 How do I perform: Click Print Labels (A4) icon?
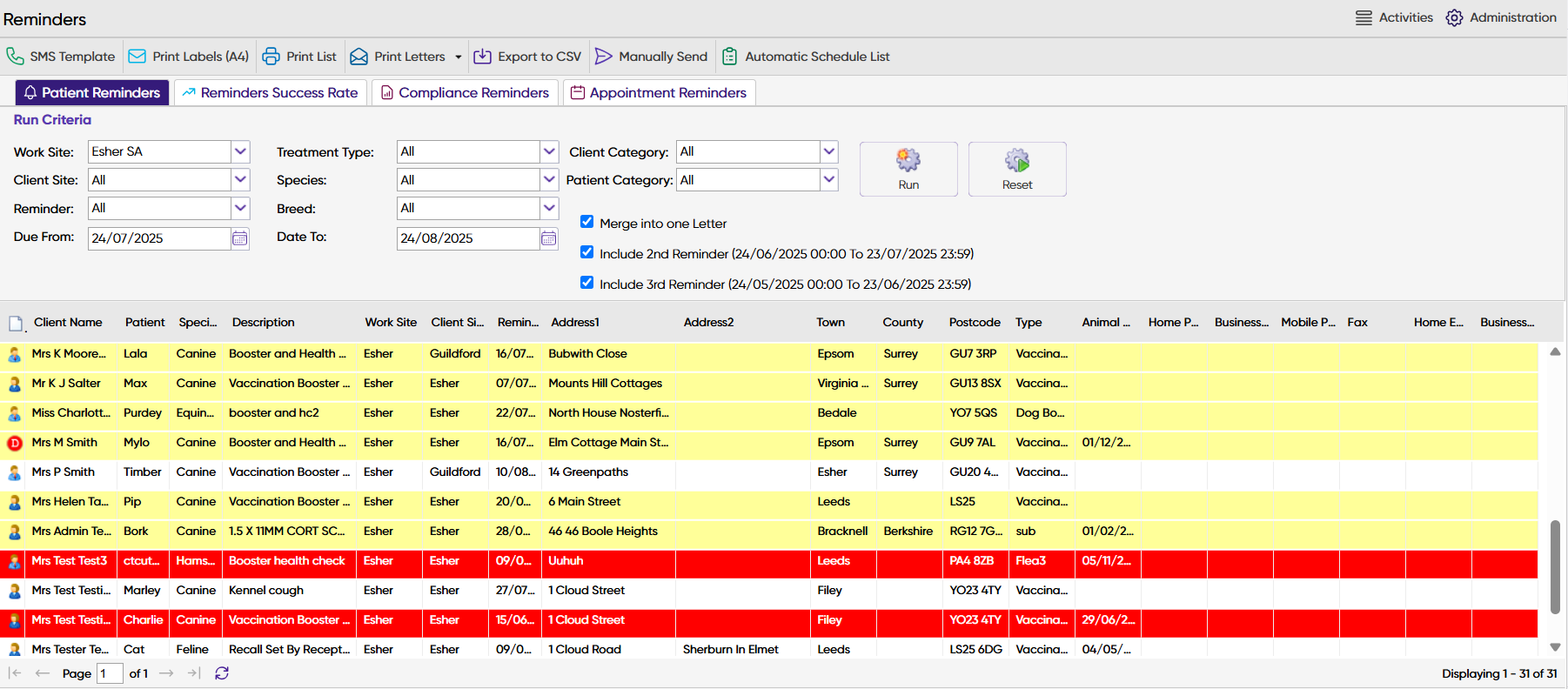[137, 57]
